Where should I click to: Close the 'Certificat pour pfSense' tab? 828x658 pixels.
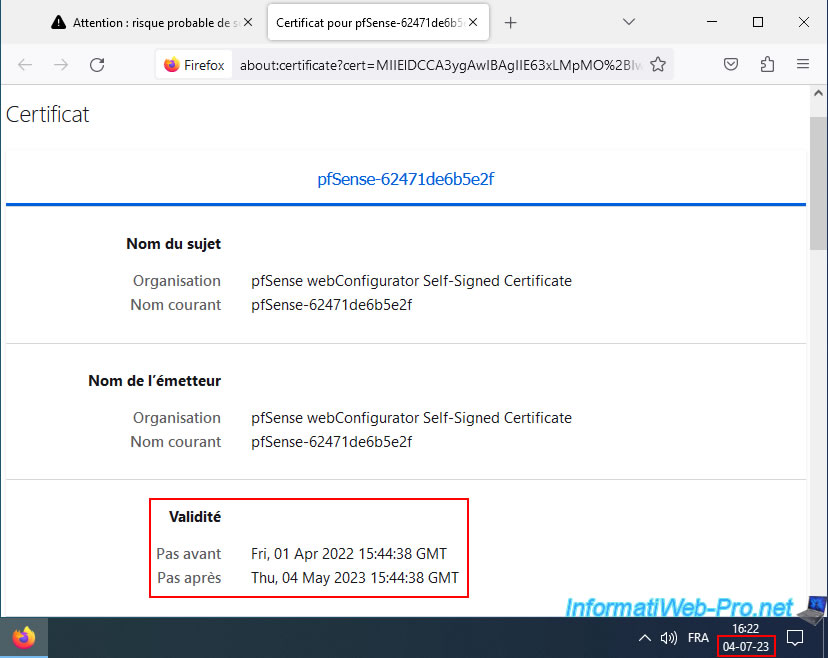[x=473, y=22]
